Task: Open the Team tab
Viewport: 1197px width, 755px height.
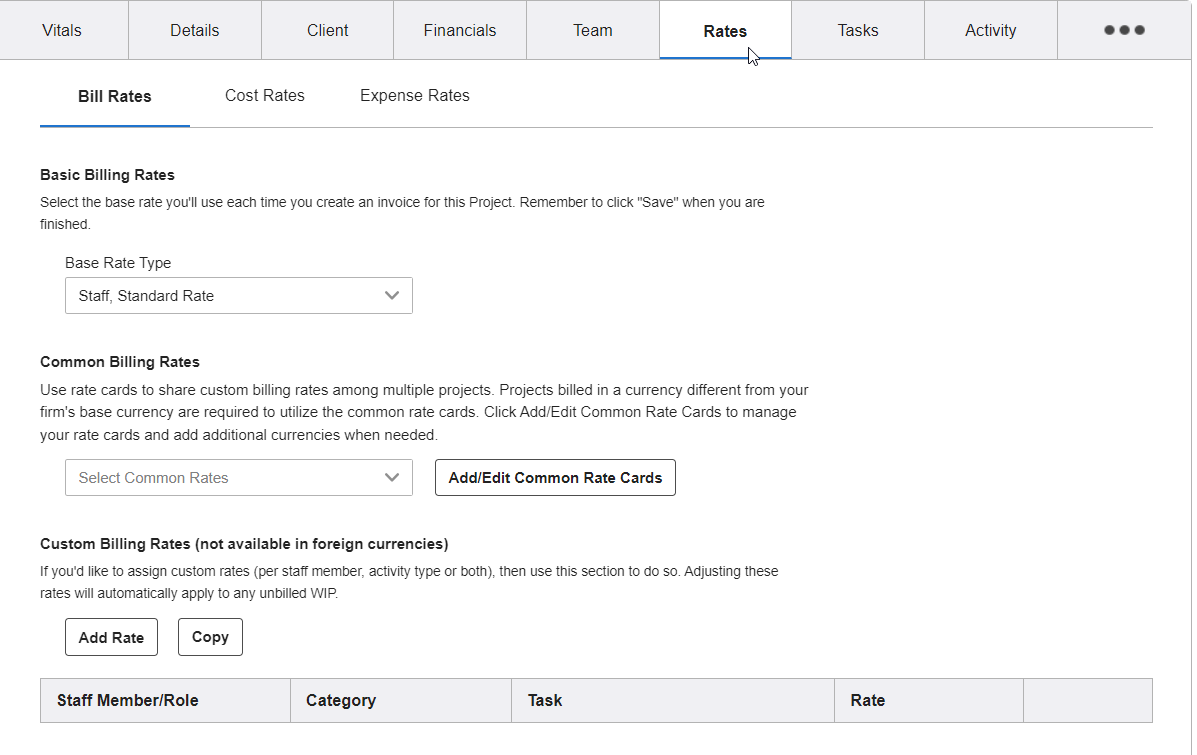Action: 592,30
